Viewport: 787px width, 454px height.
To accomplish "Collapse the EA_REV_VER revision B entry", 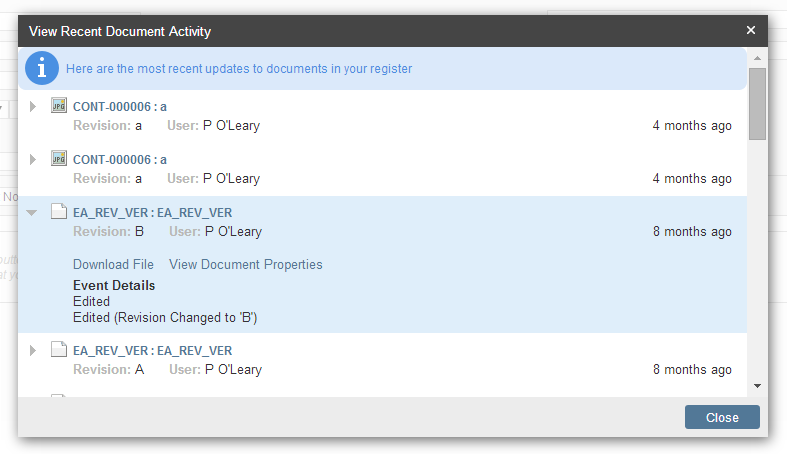I will (x=32, y=212).
